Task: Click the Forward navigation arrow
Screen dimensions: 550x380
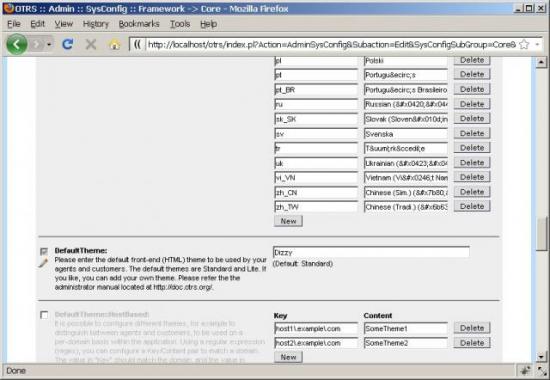Action: (x=36, y=45)
